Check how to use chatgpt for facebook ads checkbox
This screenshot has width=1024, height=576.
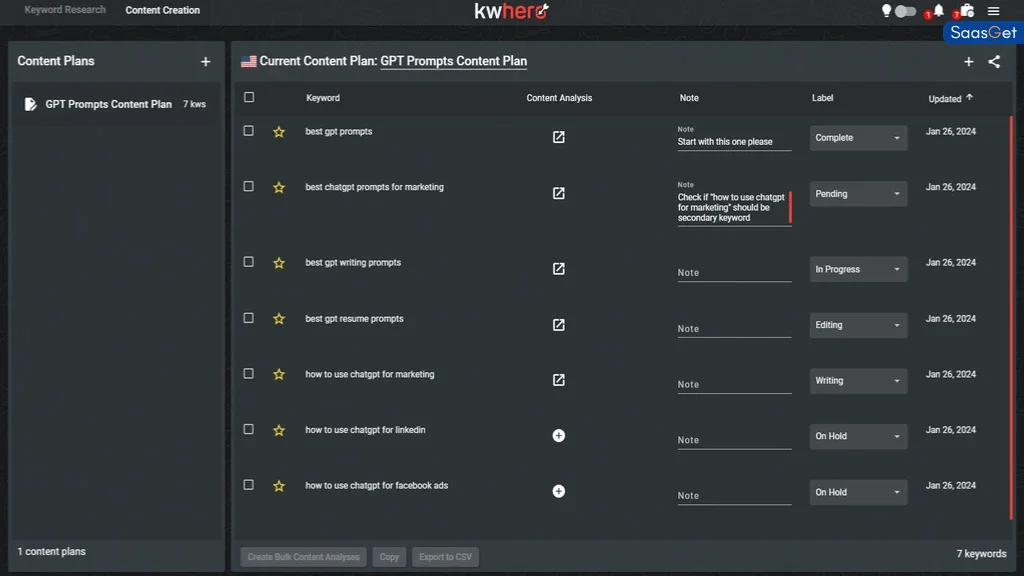(249, 485)
